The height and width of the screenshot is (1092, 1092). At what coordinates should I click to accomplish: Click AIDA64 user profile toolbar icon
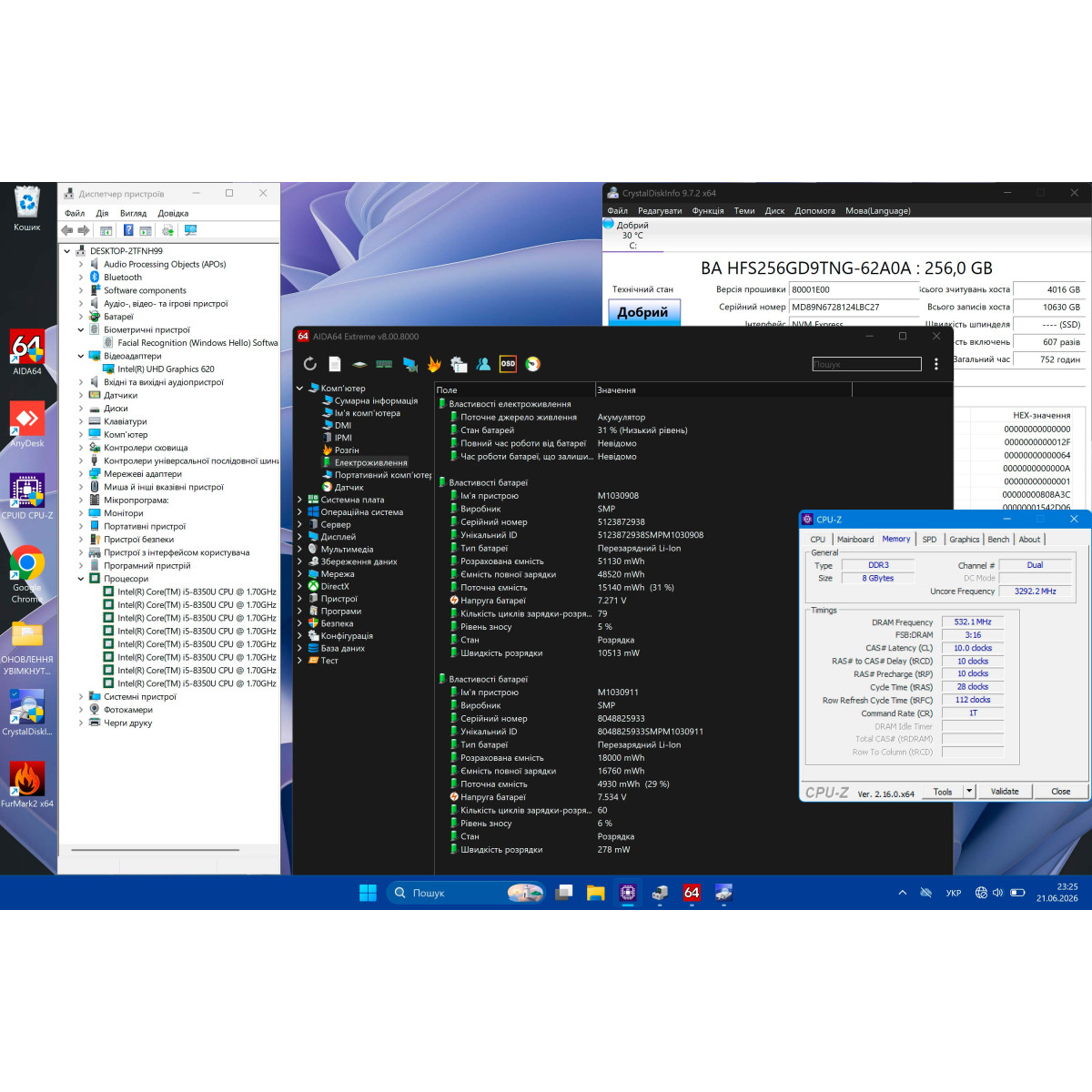coord(483,364)
